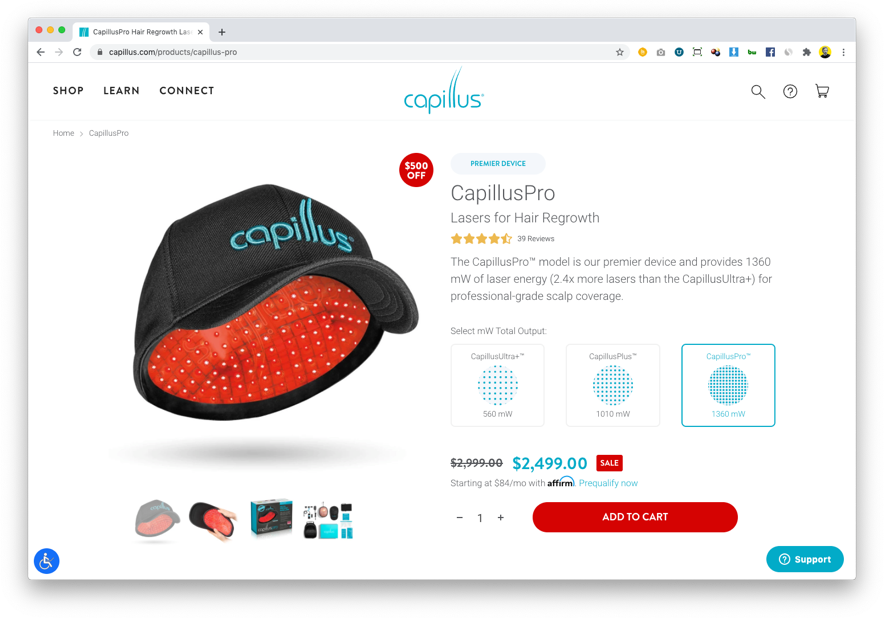Open the puzzle-piece extensions menu

(x=806, y=52)
